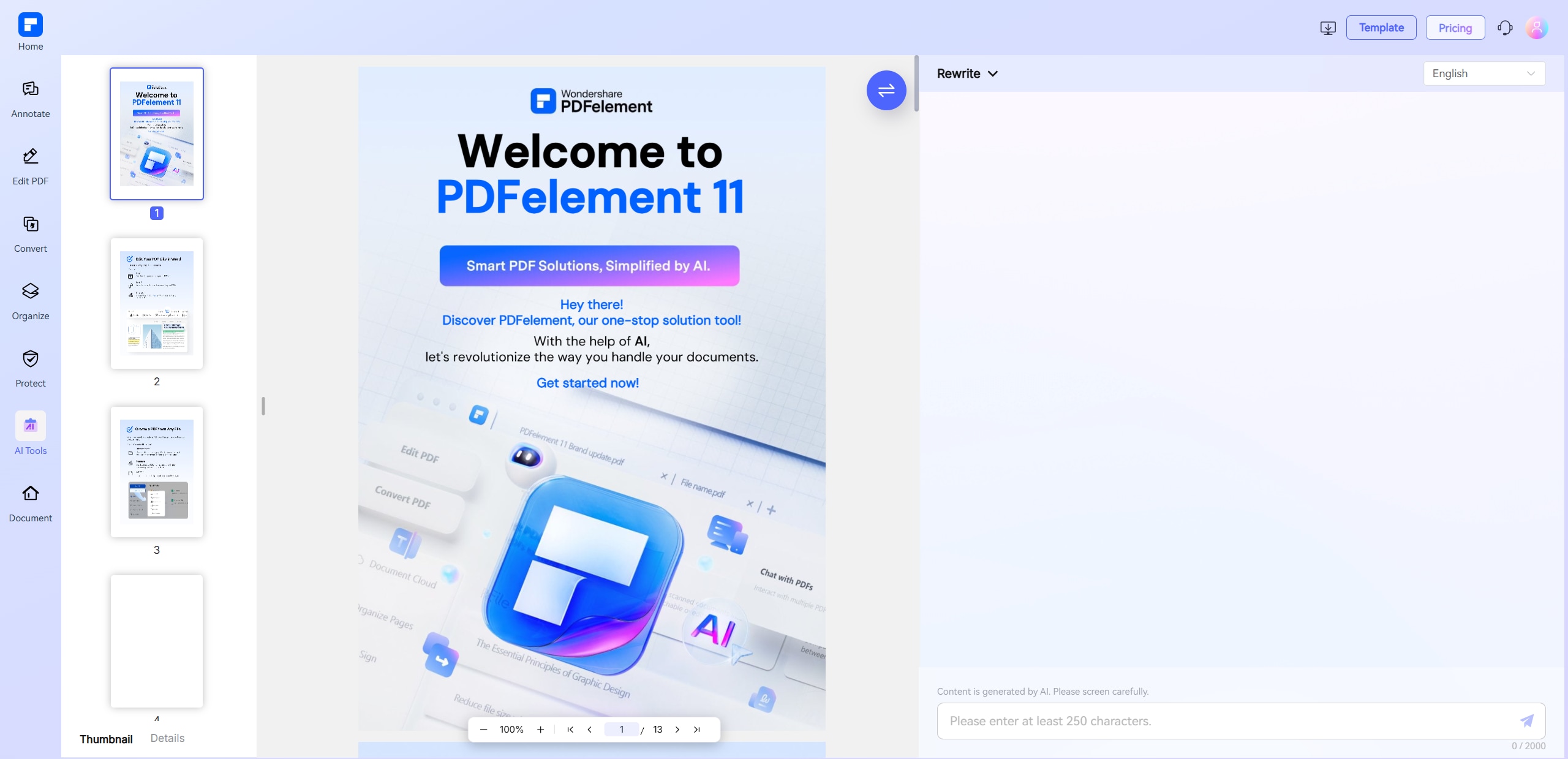Zoom in with the plus button
This screenshot has width=1568, height=759.
pyautogui.click(x=540, y=729)
